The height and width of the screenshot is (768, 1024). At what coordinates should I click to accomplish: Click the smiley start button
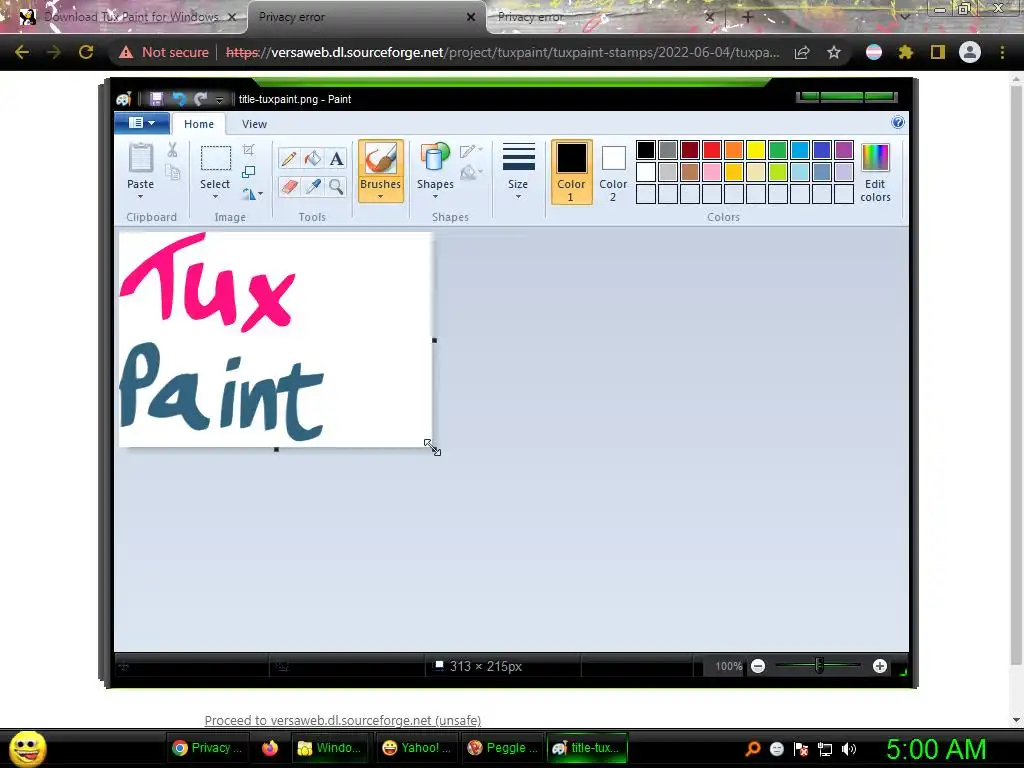click(27, 748)
